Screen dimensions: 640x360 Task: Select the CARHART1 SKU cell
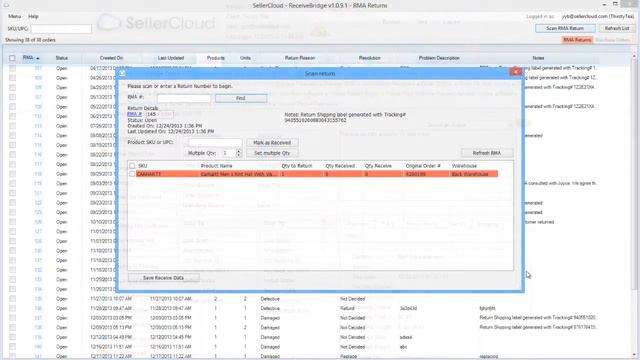pos(149,174)
